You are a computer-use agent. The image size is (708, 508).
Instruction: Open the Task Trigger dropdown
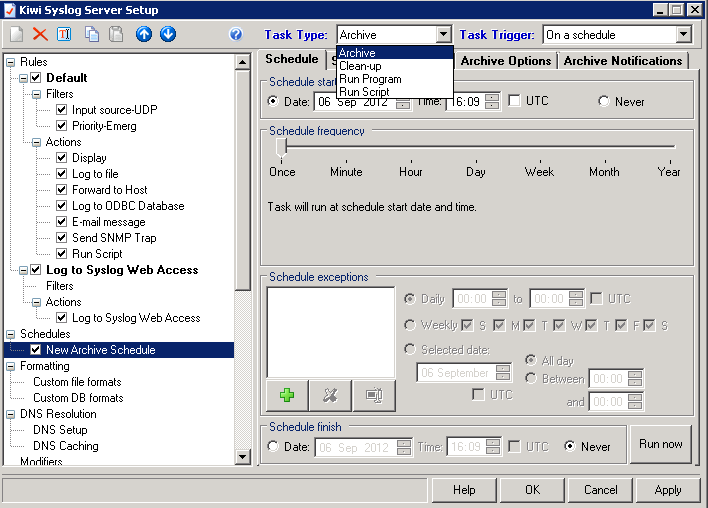coord(684,34)
